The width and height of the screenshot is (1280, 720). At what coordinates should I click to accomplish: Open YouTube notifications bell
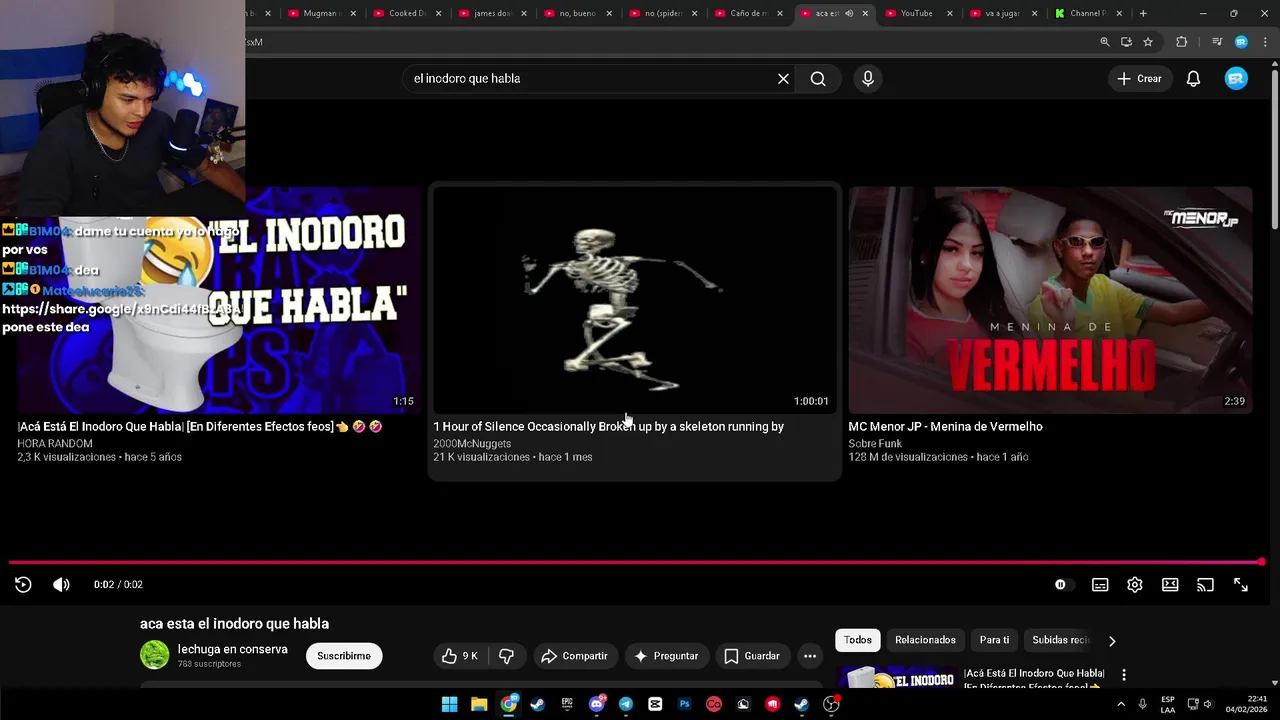(x=1193, y=79)
